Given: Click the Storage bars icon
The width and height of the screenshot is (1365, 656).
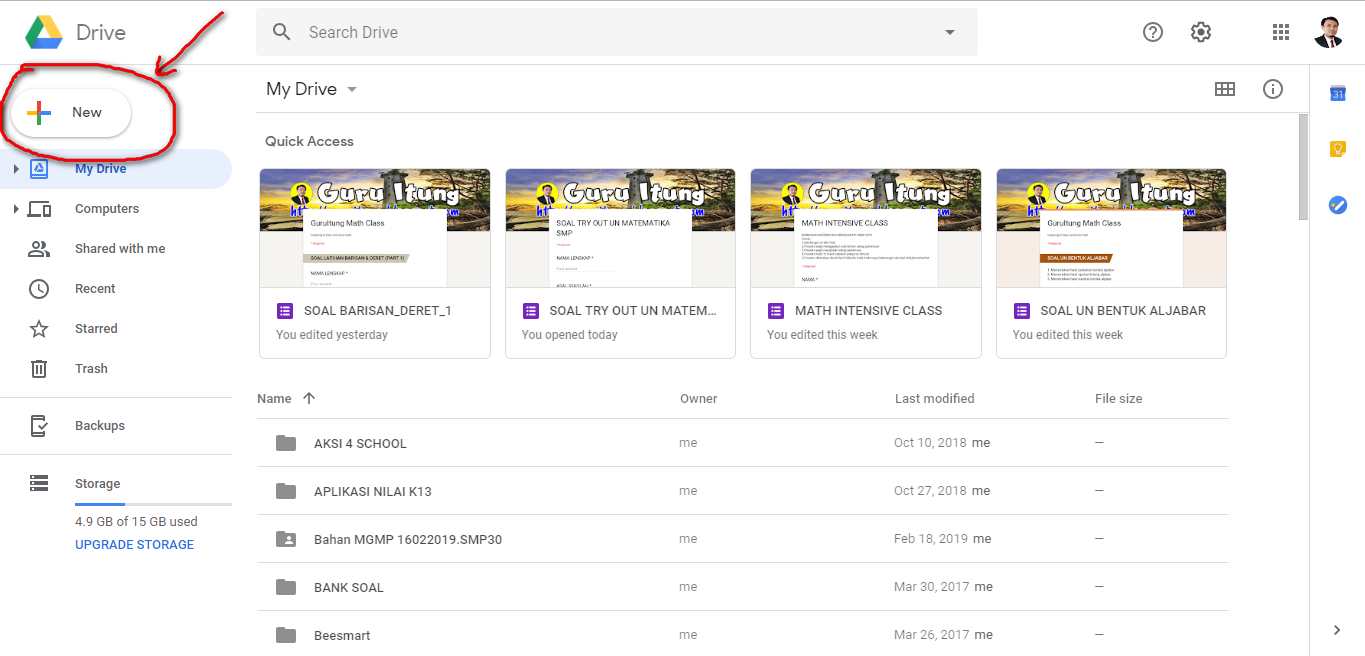Looking at the screenshot, I should pyautogui.click(x=39, y=484).
